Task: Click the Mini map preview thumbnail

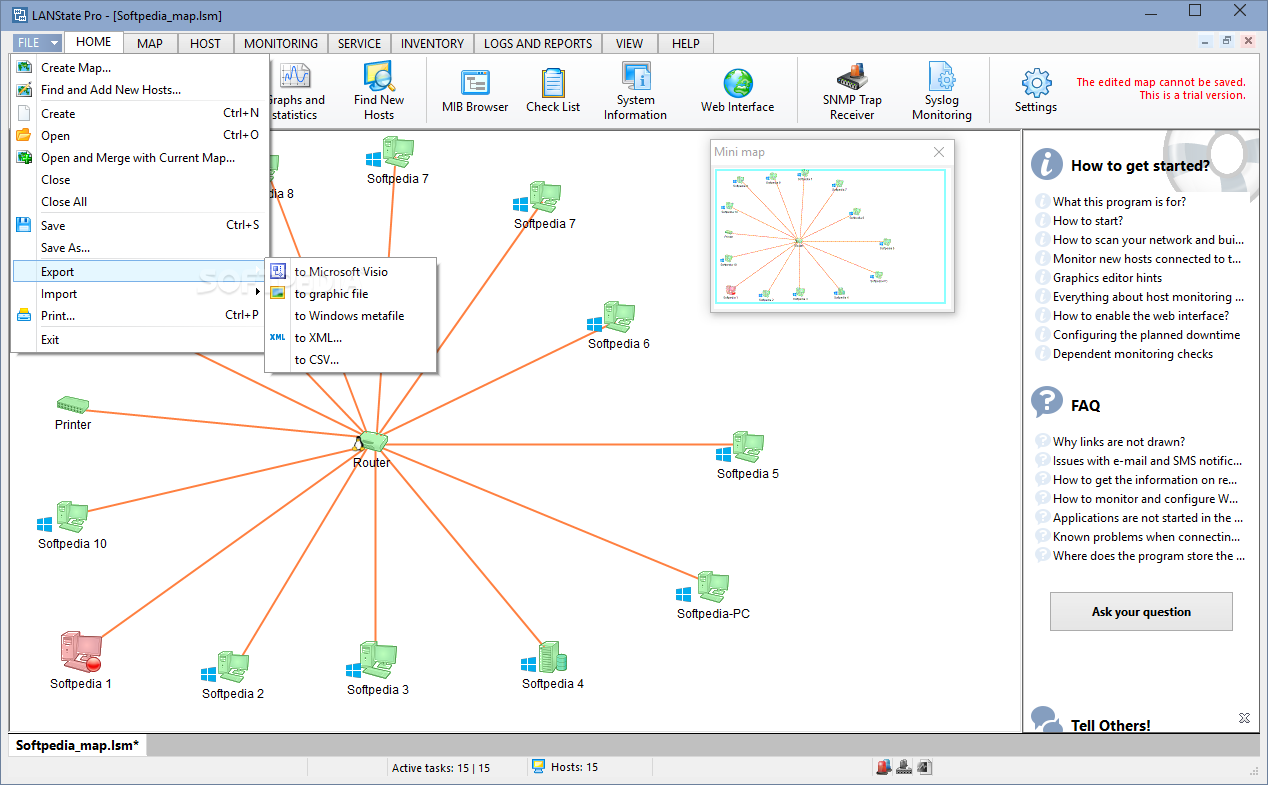Action: coord(831,236)
